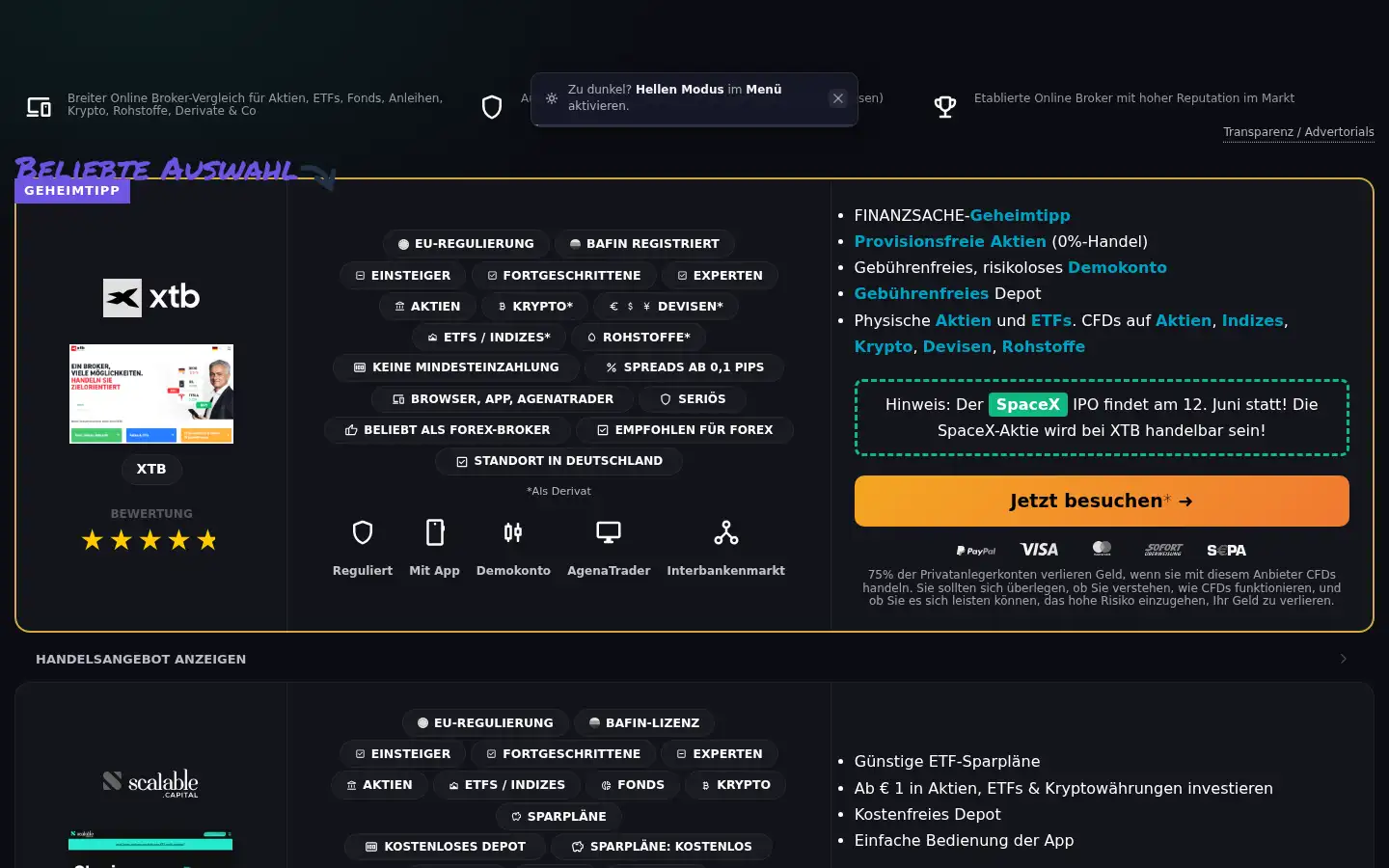Viewport: 1389px width, 868px height.
Task: Click the ETFs / Indizes tag in the Scalable card
Action: pos(507,785)
